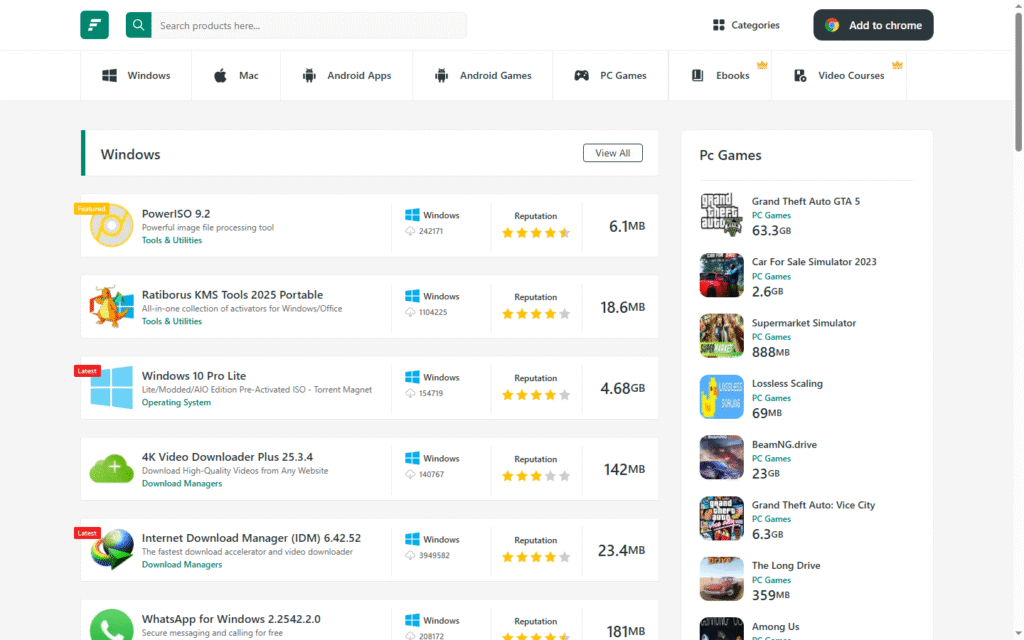Open the Categories menu
The width and height of the screenshot is (1024, 640).
746,25
